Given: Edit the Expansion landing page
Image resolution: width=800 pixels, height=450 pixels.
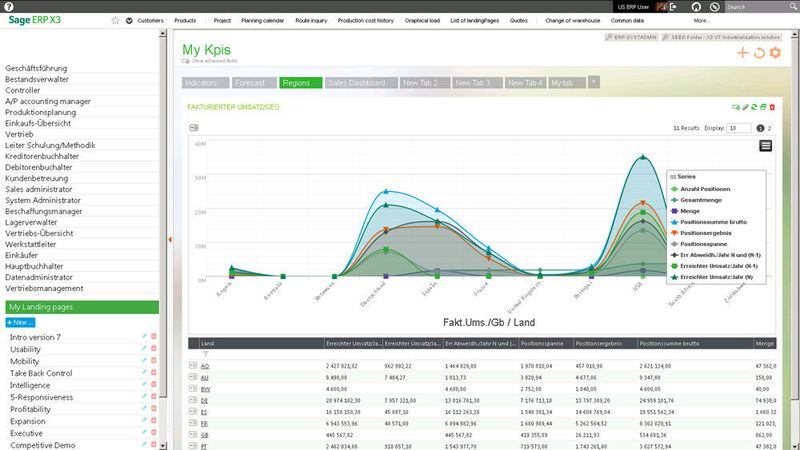Looking at the screenshot, I should pos(144,420).
